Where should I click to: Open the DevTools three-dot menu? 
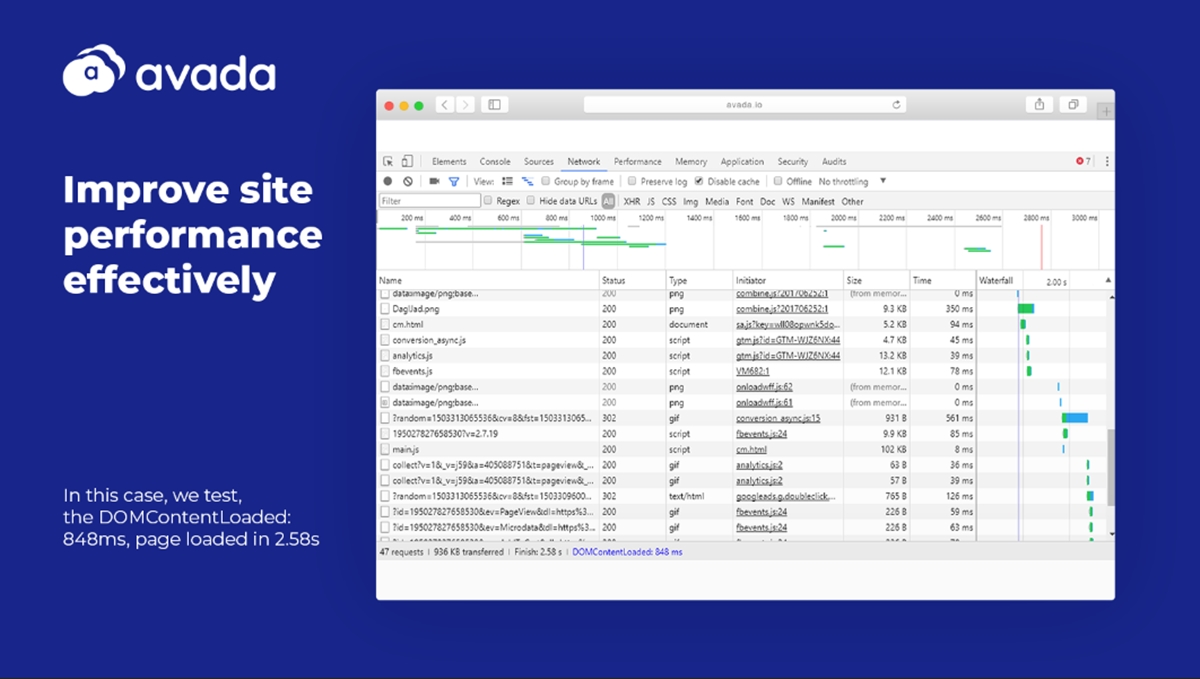point(1107,161)
